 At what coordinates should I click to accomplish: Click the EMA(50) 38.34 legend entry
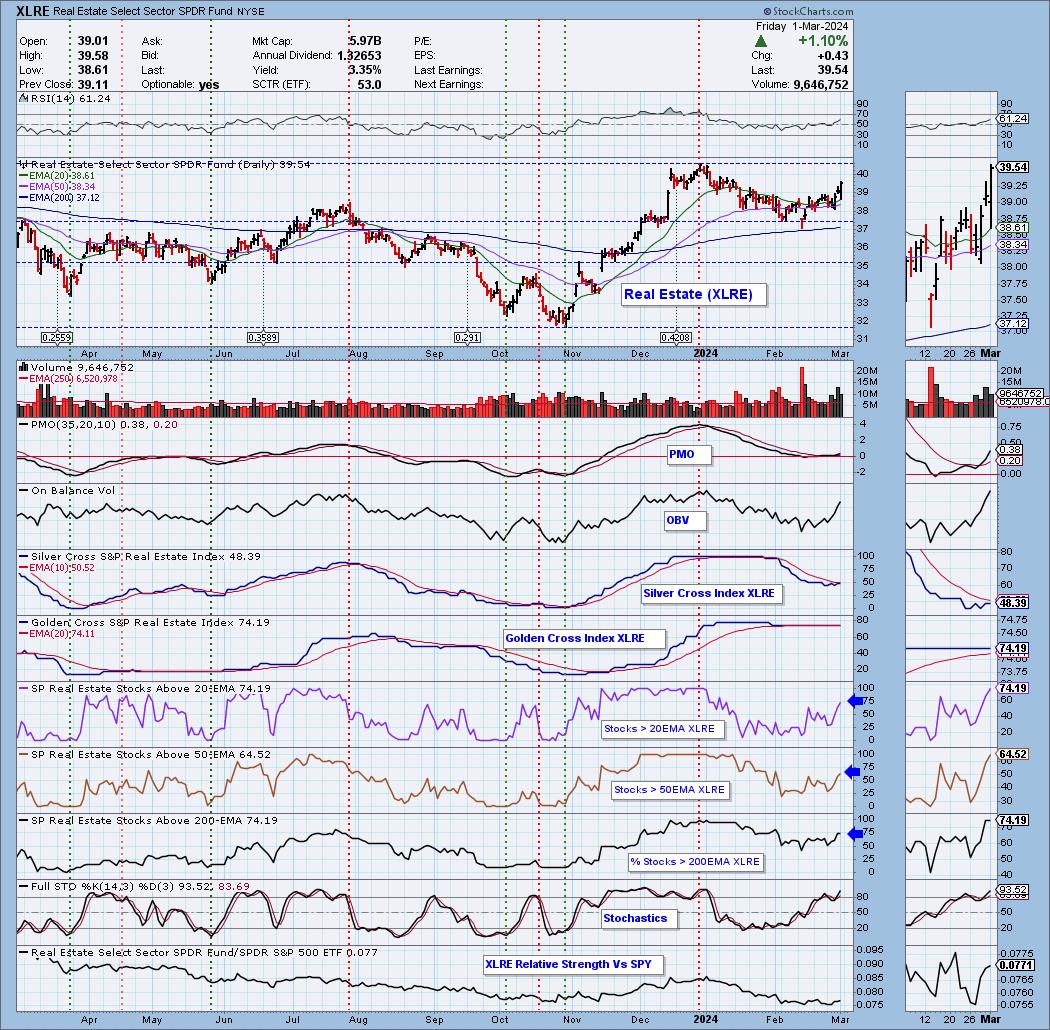[57, 186]
